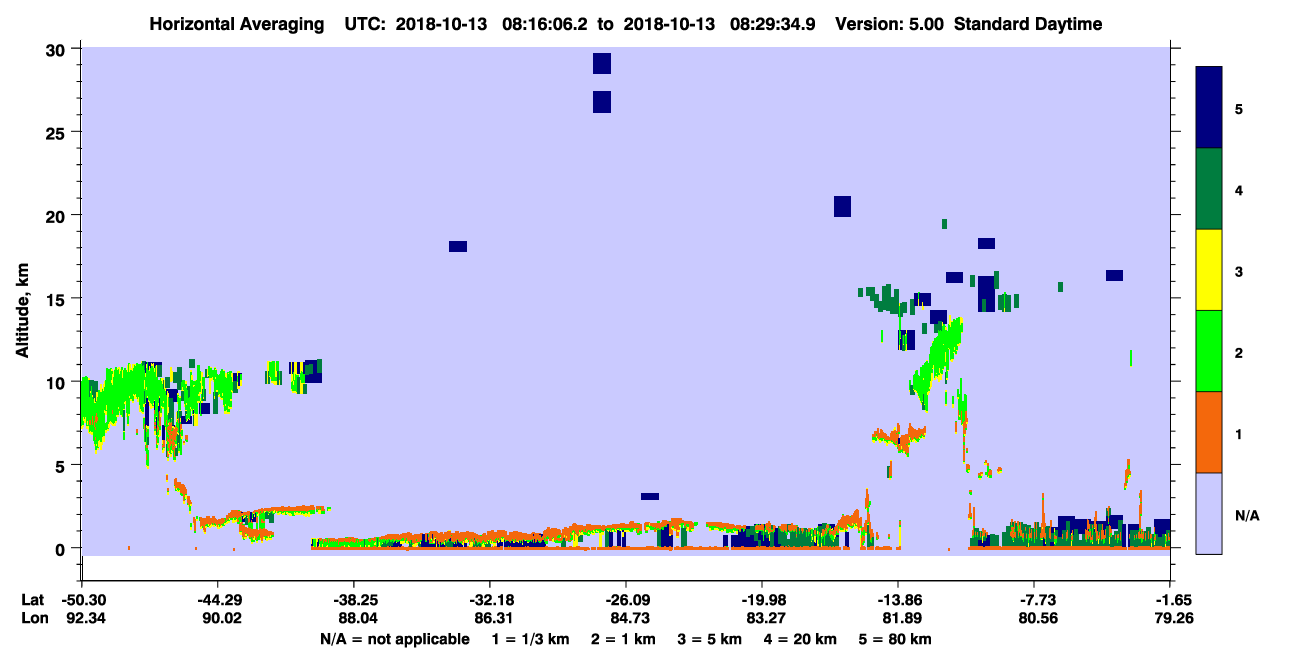Image resolution: width=1300 pixels, height=667 pixels.
Task: Click the 'Version: 5.00' text
Action: pos(892,24)
